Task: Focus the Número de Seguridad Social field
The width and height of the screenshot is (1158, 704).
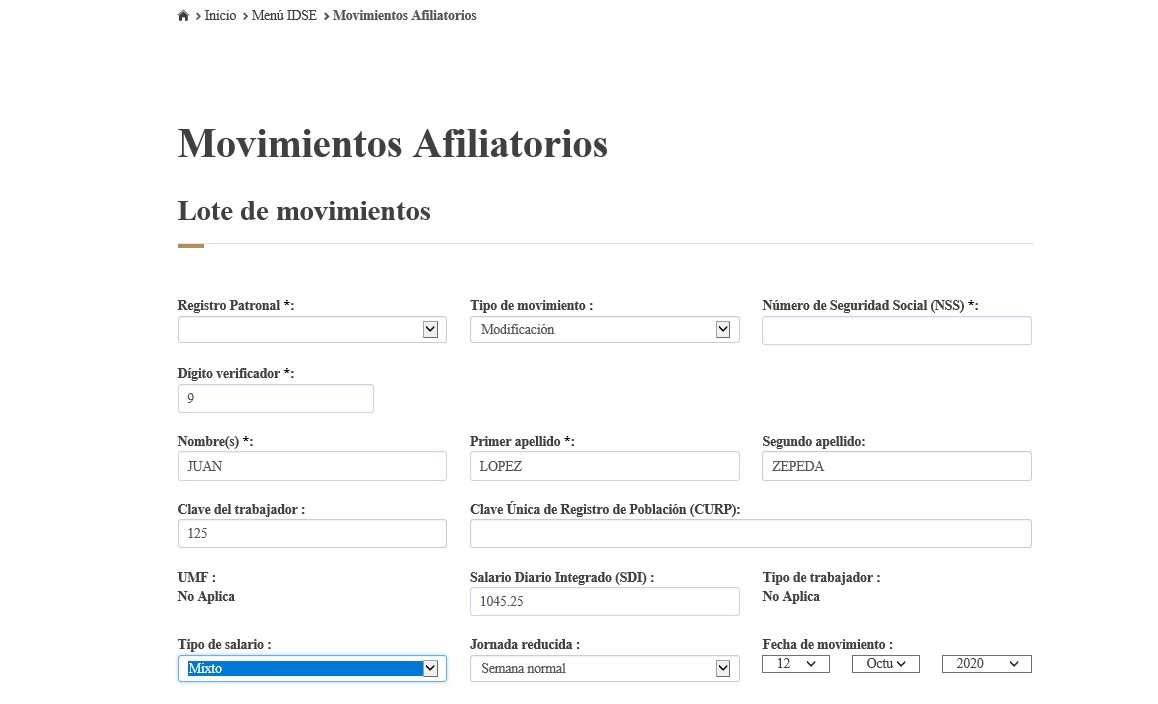Action: (x=896, y=330)
